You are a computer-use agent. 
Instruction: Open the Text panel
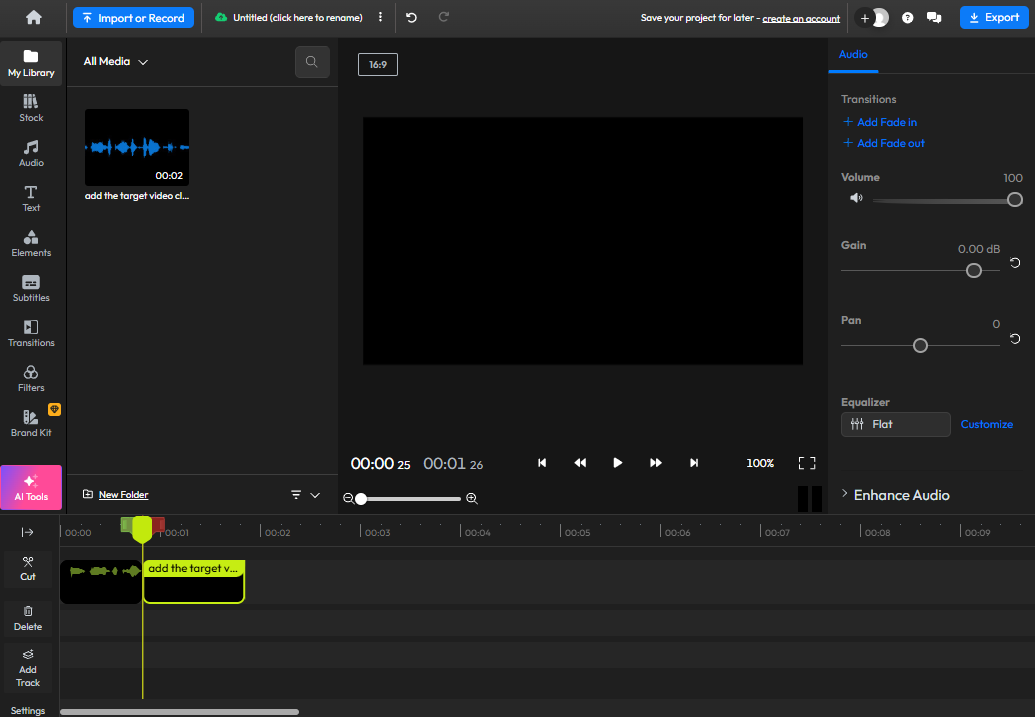pos(30,197)
